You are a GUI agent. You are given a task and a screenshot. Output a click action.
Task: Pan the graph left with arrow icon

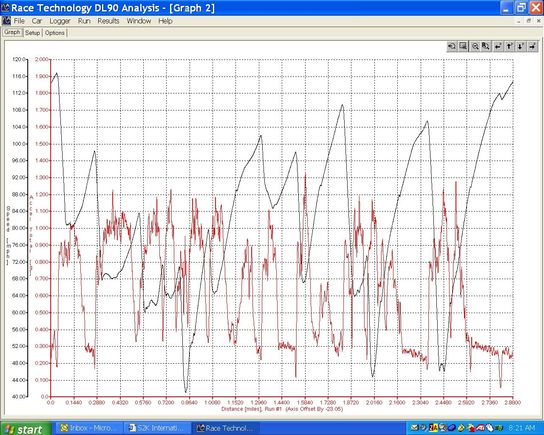pos(498,46)
